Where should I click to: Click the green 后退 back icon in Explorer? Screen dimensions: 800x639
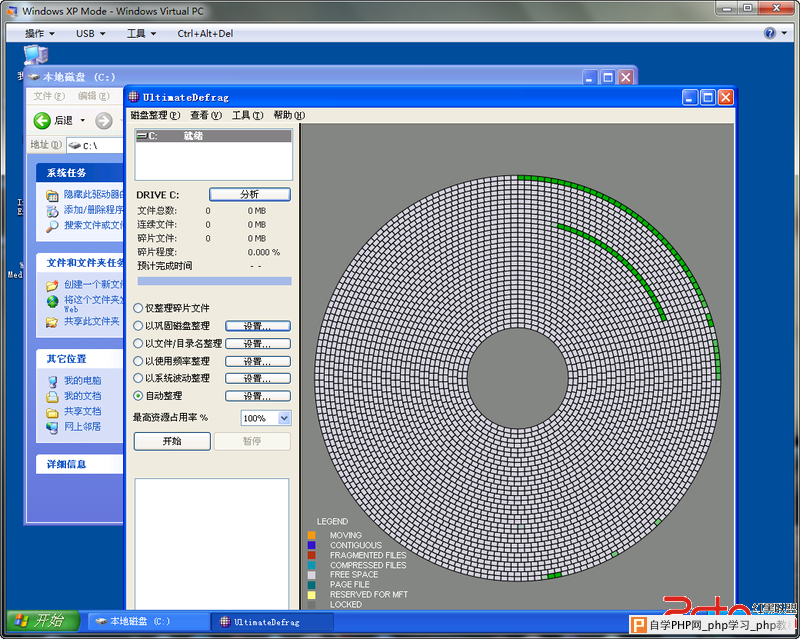tap(42, 121)
